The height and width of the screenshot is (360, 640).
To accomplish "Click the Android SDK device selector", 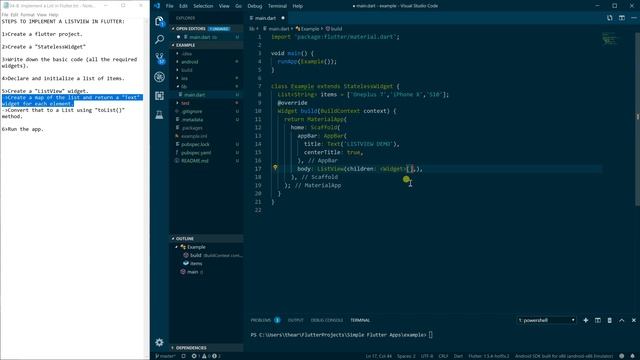I will (564, 356).
